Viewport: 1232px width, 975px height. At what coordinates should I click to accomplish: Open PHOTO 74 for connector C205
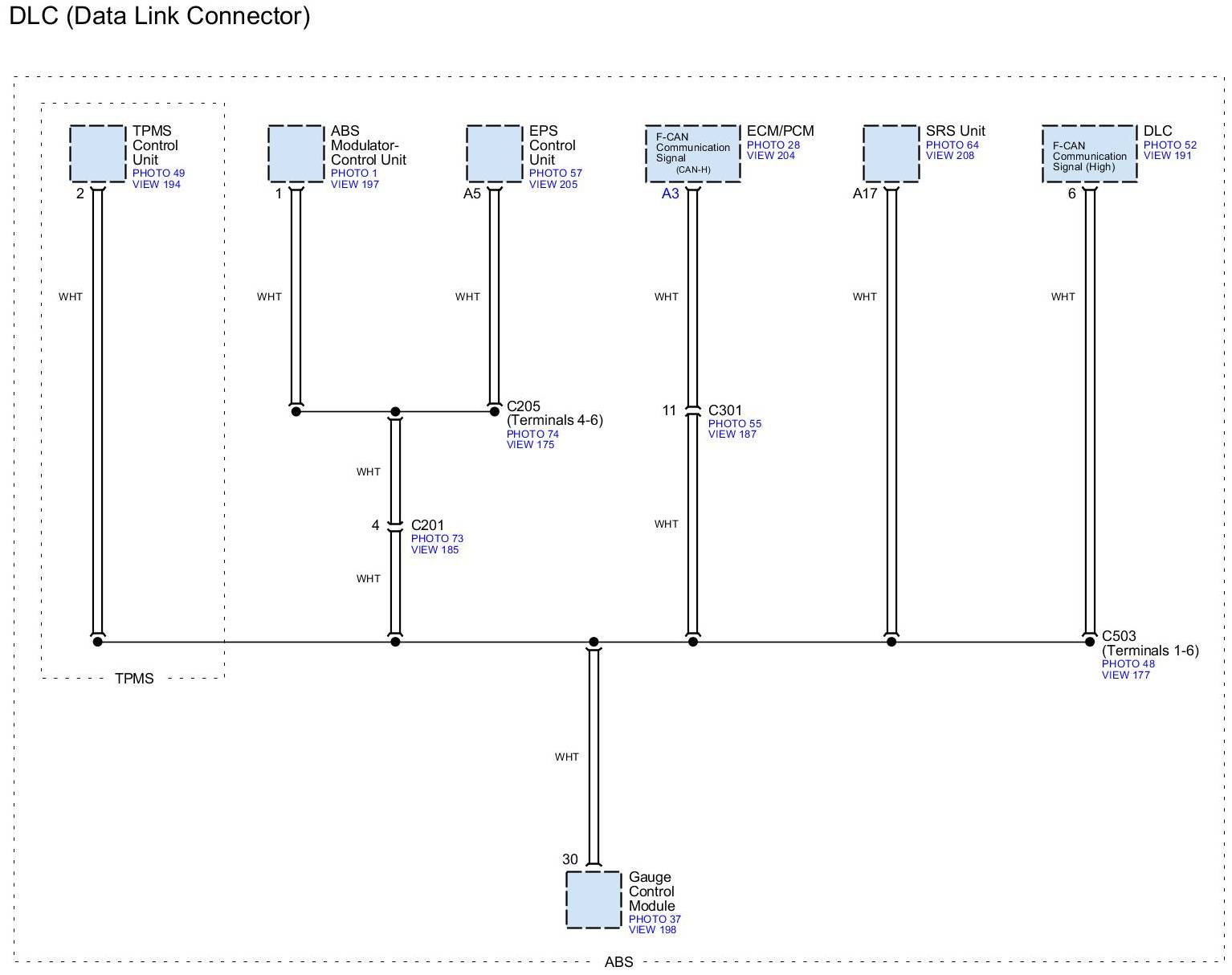(x=532, y=434)
